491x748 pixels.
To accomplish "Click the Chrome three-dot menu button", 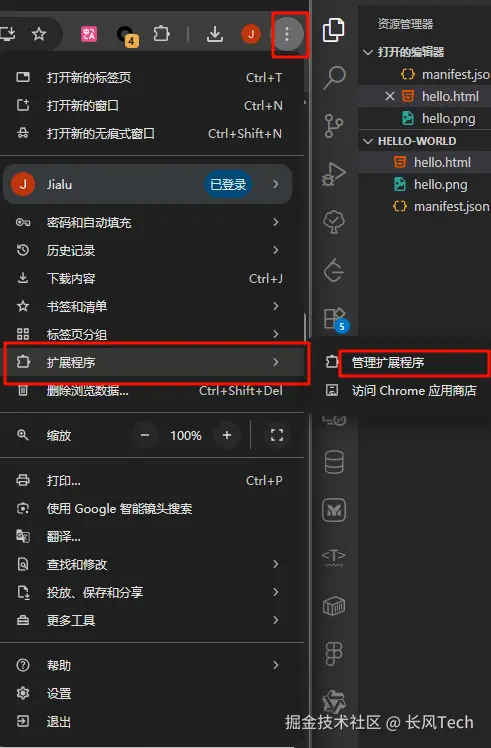I will (x=287, y=34).
